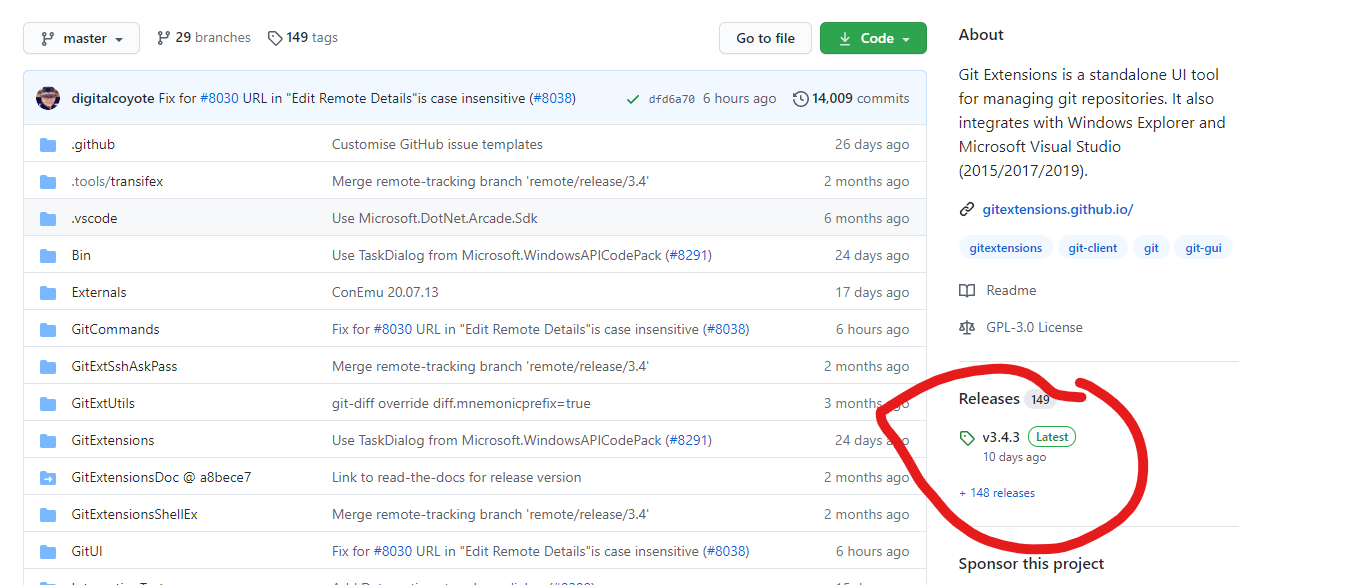The height and width of the screenshot is (585, 1354).
Task: Click the GitExtUtils folder icon
Action: (48, 403)
